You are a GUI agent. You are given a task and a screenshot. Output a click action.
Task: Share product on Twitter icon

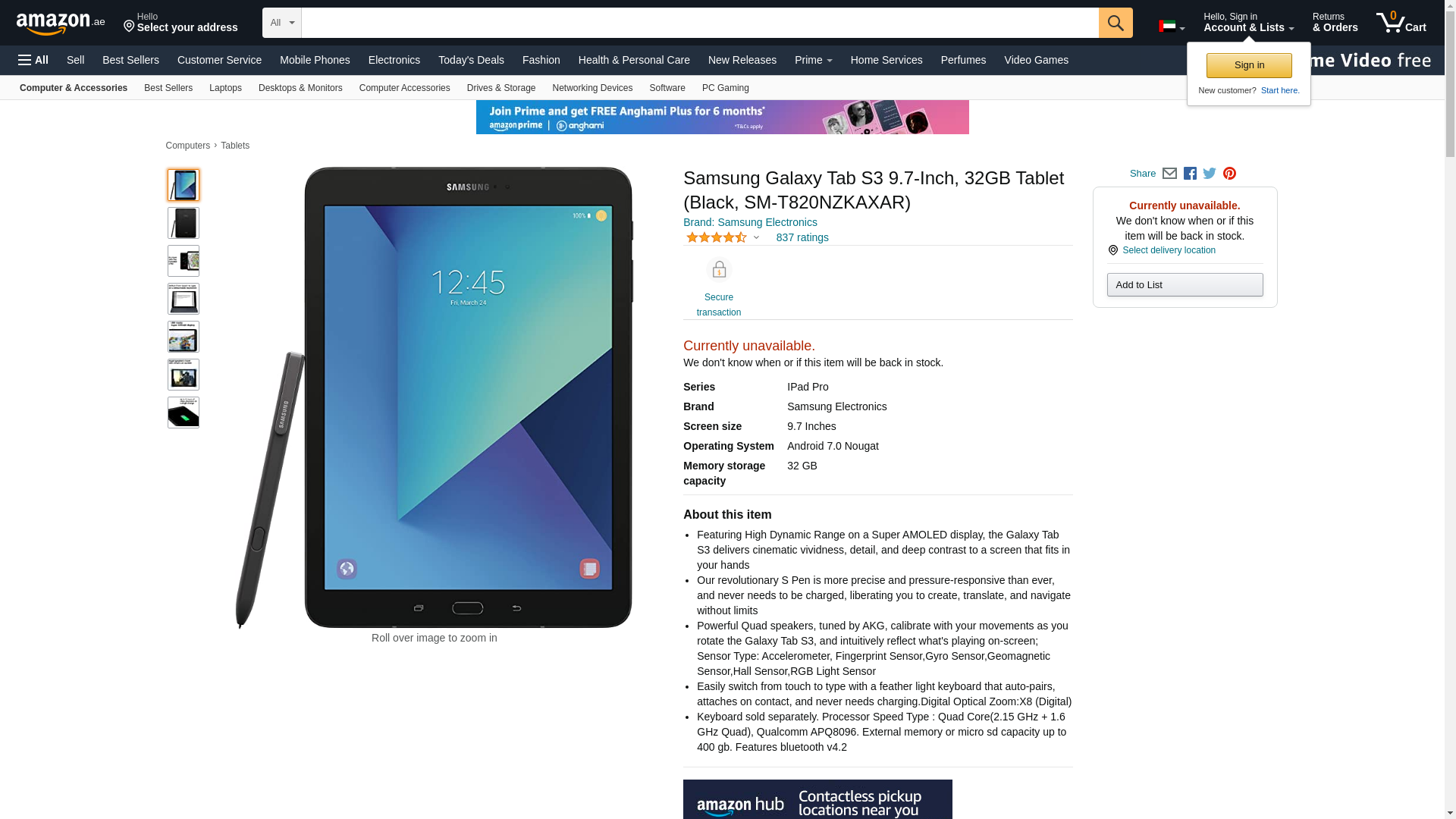click(x=1210, y=174)
